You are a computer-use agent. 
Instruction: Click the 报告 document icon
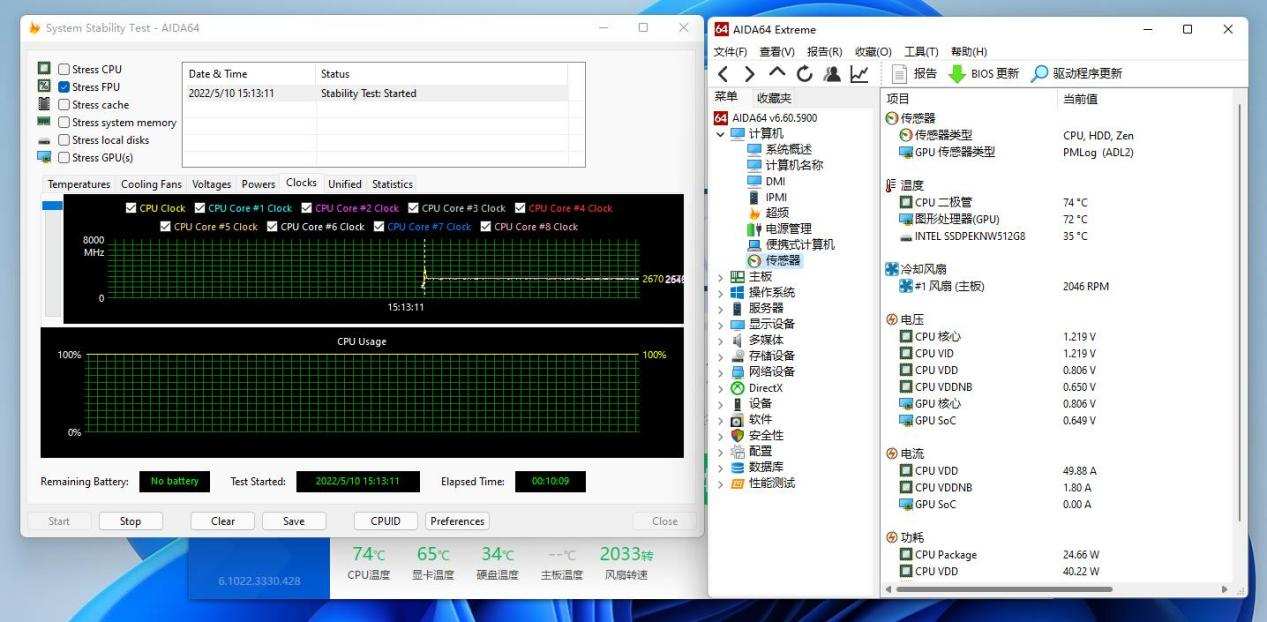click(899, 74)
